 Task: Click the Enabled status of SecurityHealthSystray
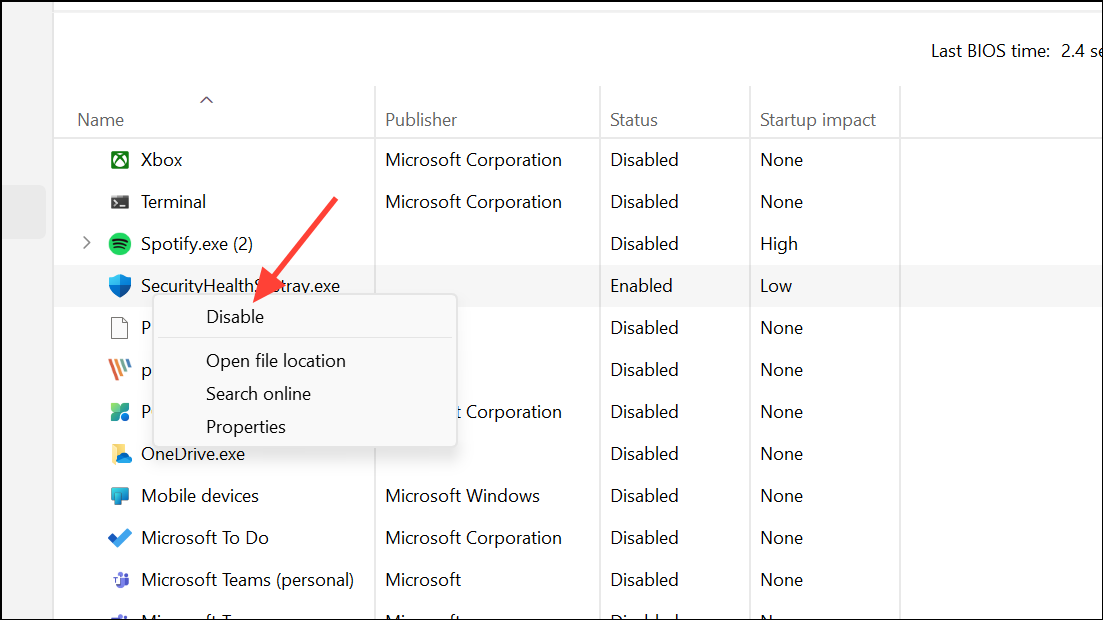[641, 286]
